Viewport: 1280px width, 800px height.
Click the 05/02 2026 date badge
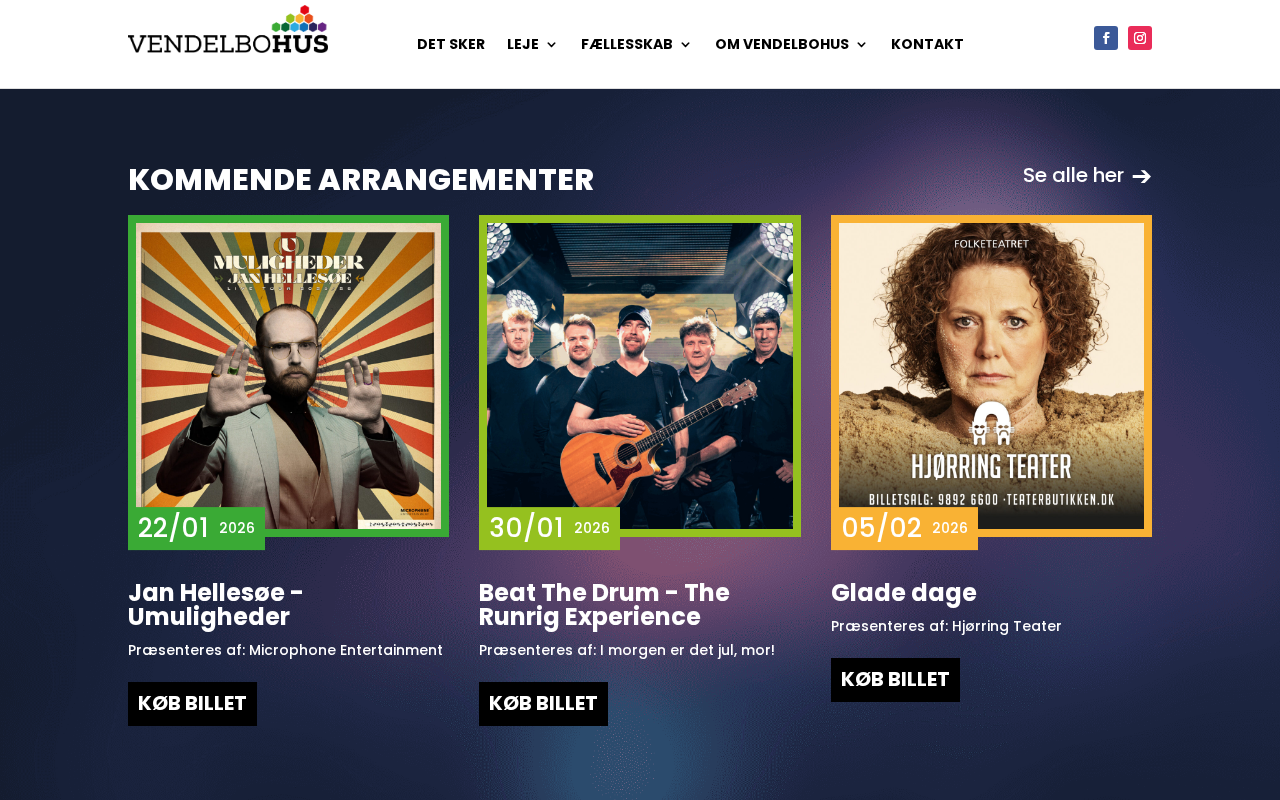coord(904,528)
